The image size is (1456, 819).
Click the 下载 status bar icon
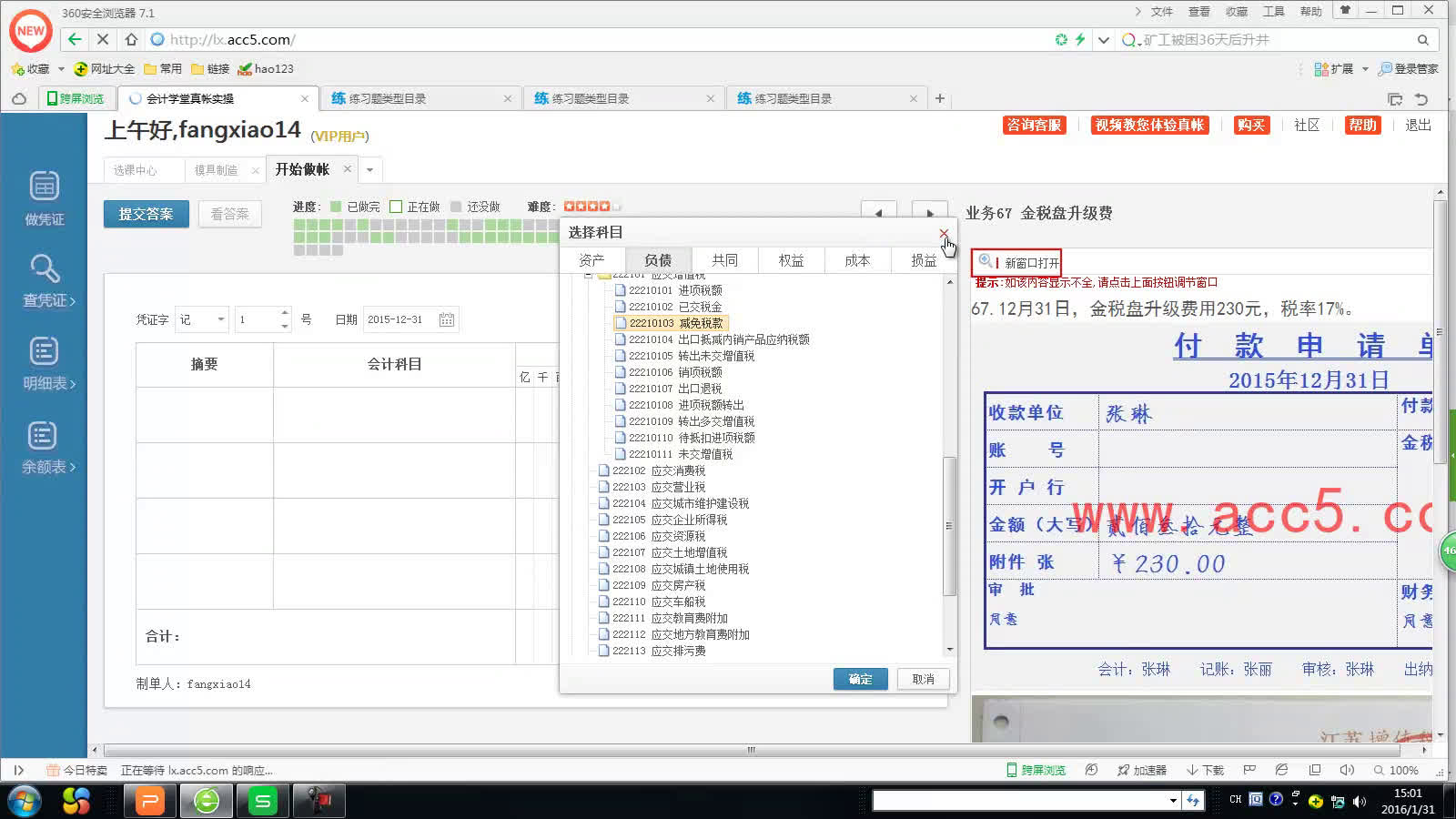click(1205, 770)
